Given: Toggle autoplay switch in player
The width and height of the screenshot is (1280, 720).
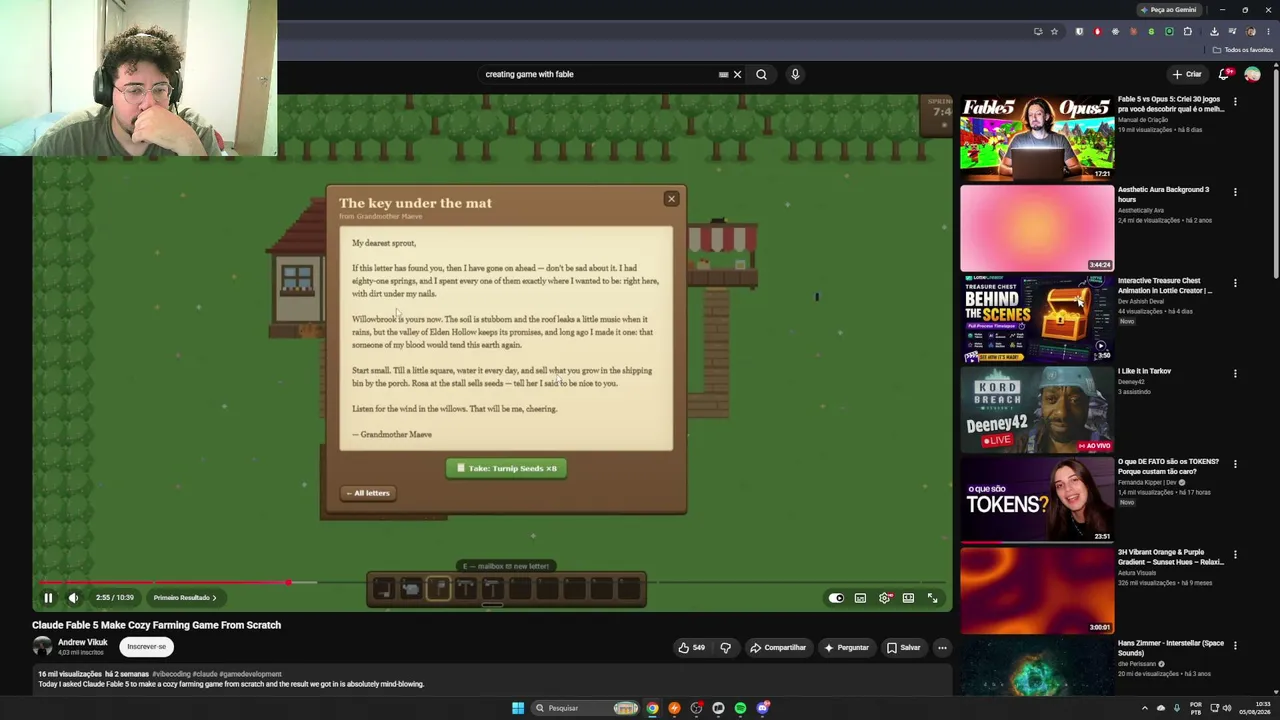Looking at the screenshot, I should 836,598.
